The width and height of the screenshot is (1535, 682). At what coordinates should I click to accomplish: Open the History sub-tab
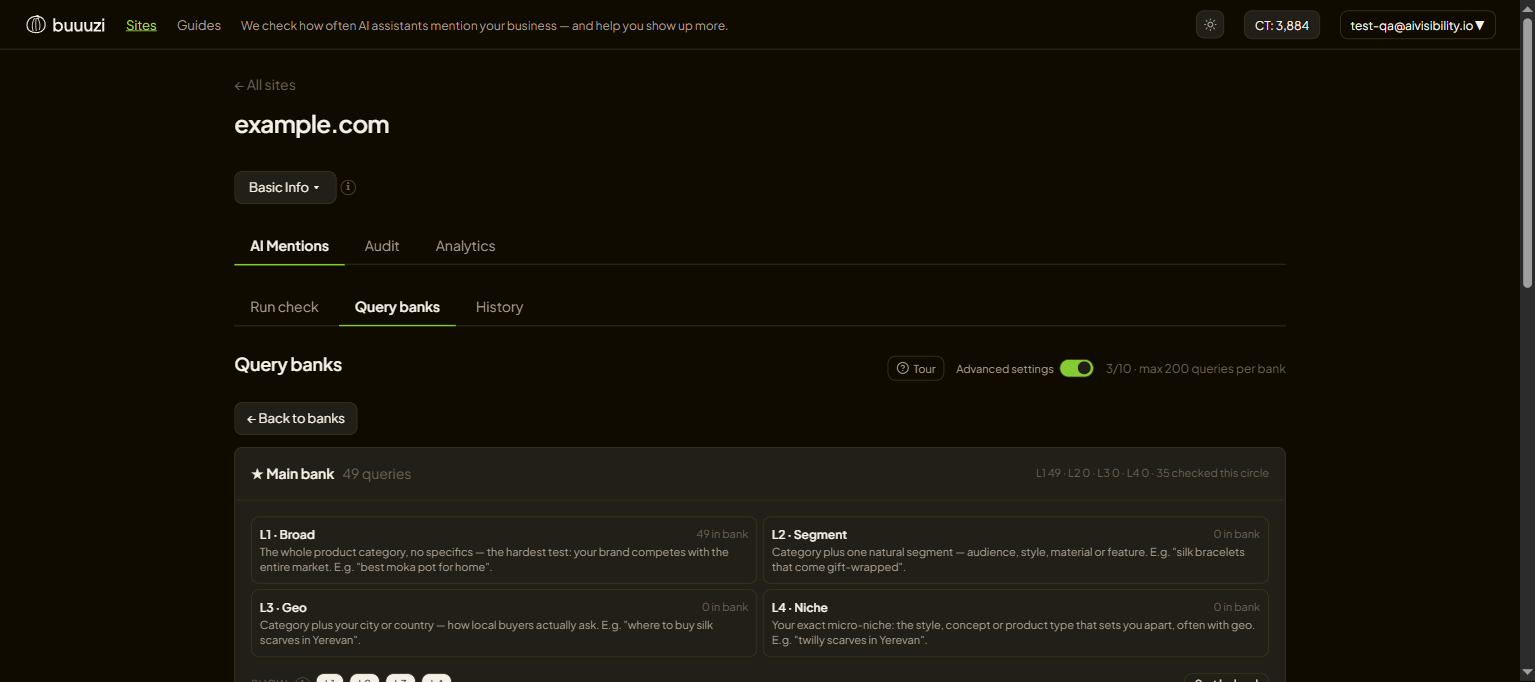click(x=499, y=307)
